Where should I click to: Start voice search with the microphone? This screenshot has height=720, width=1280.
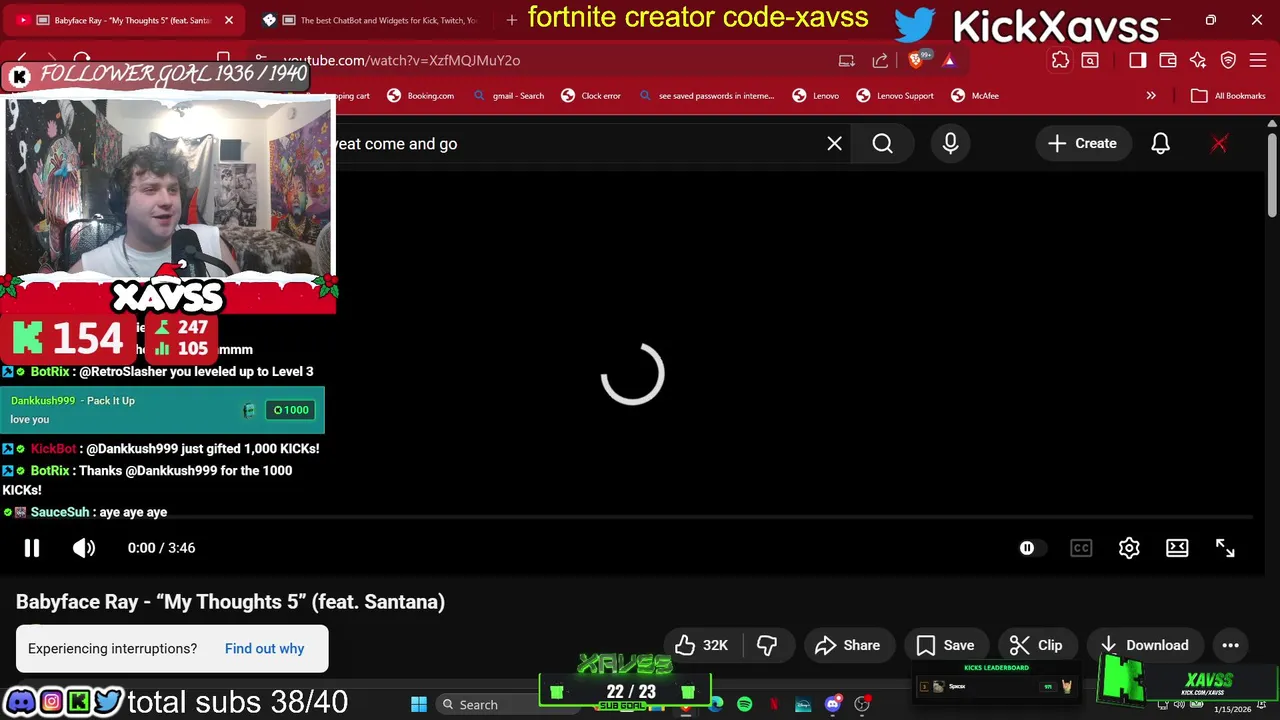[951, 144]
